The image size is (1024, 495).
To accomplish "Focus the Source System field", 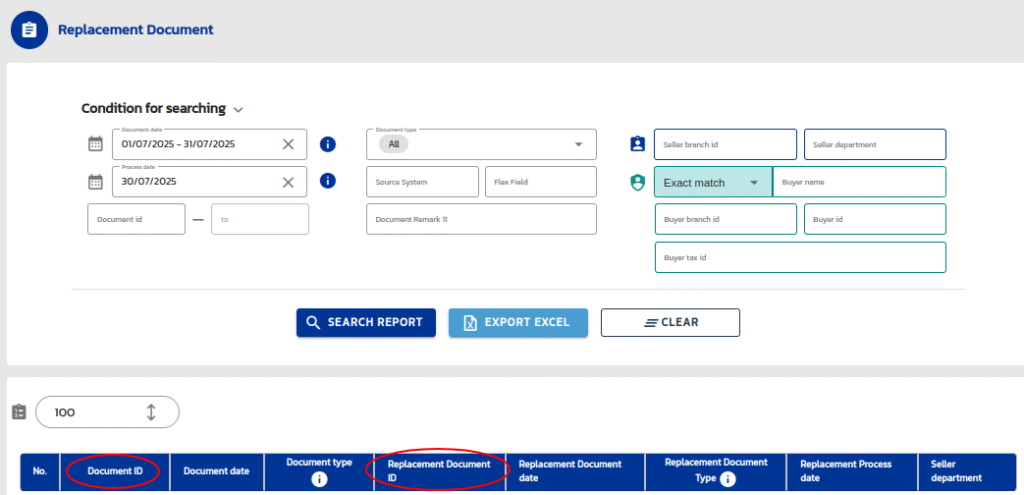I will (x=423, y=182).
